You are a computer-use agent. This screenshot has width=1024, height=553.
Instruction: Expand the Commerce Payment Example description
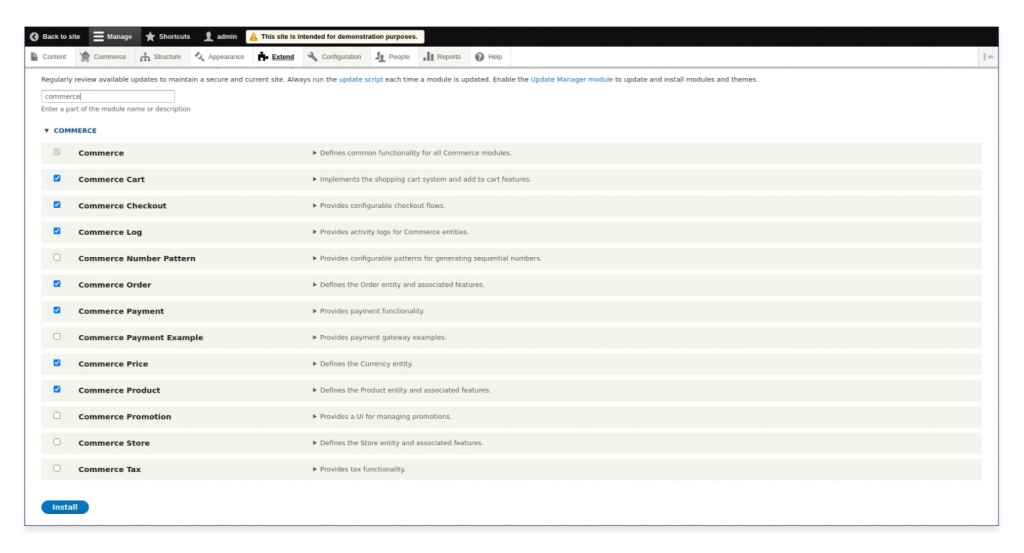379,338
